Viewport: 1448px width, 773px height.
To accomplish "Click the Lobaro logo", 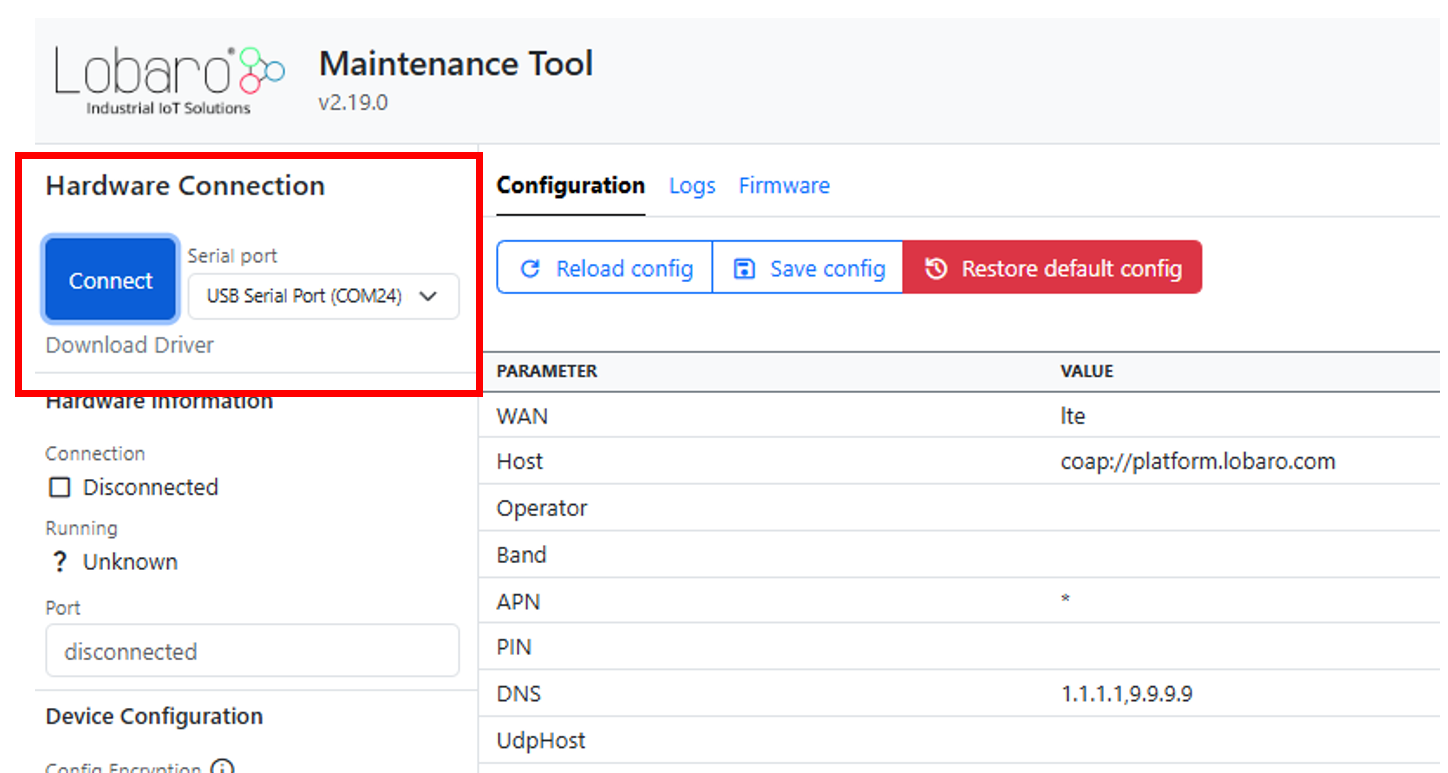I will tap(169, 81).
